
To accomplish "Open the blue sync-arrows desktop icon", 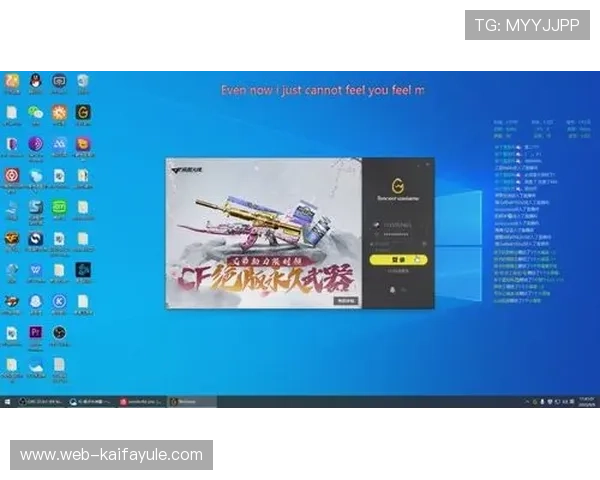I will tap(36, 239).
